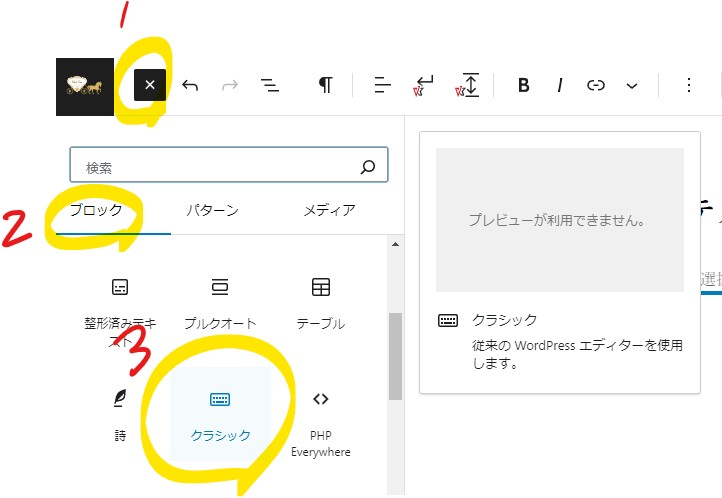
Task: Open block options three-dot menu
Action: coord(688,85)
